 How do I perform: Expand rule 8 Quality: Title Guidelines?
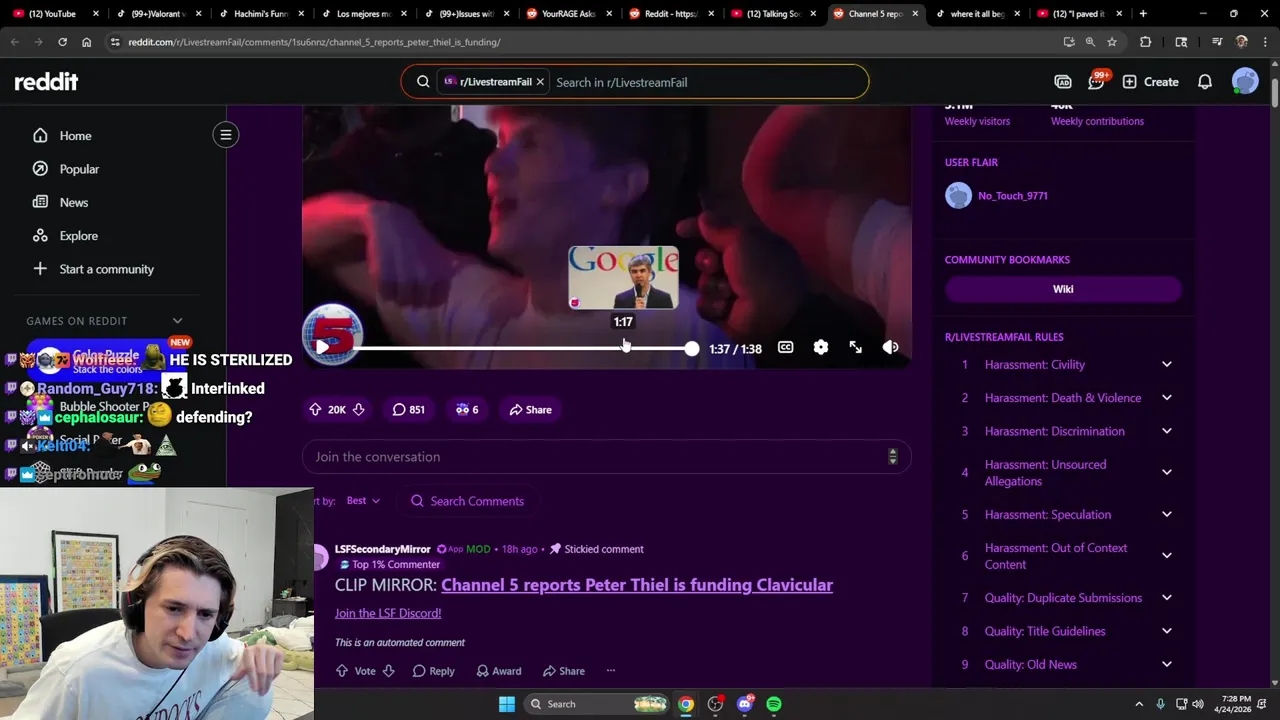point(1166,631)
